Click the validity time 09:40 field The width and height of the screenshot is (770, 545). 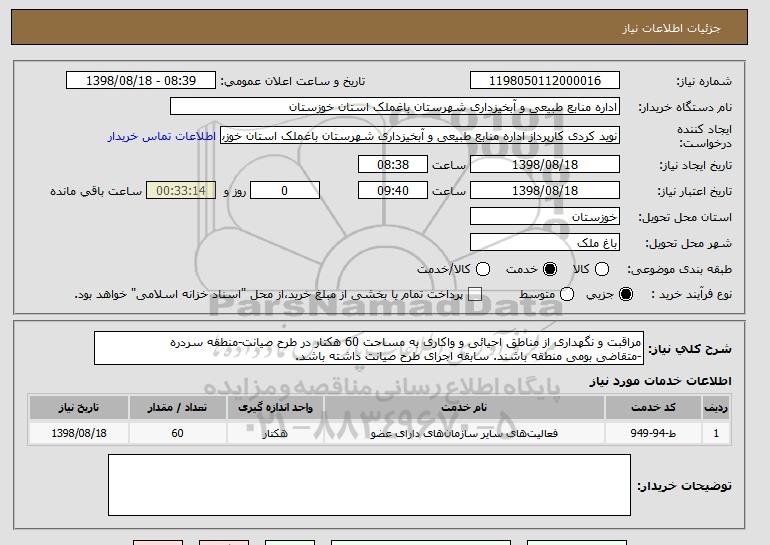(x=393, y=191)
